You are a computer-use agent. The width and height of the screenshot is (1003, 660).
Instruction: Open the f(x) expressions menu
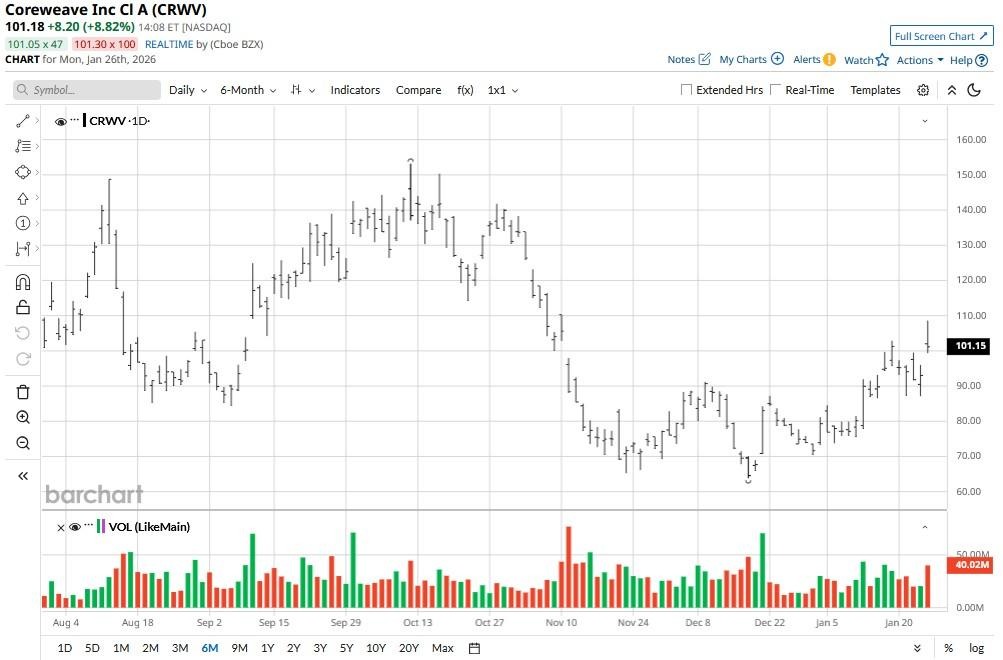coord(465,90)
